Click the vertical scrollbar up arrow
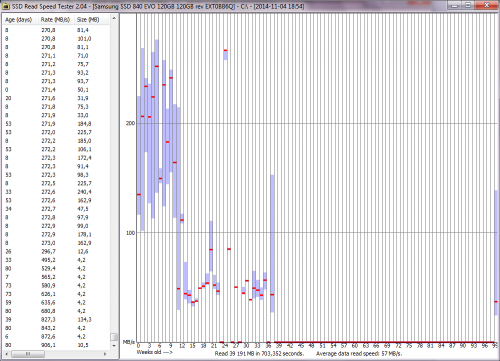The width and height of the screenshot is (500, 361). (x=114, y=19)
